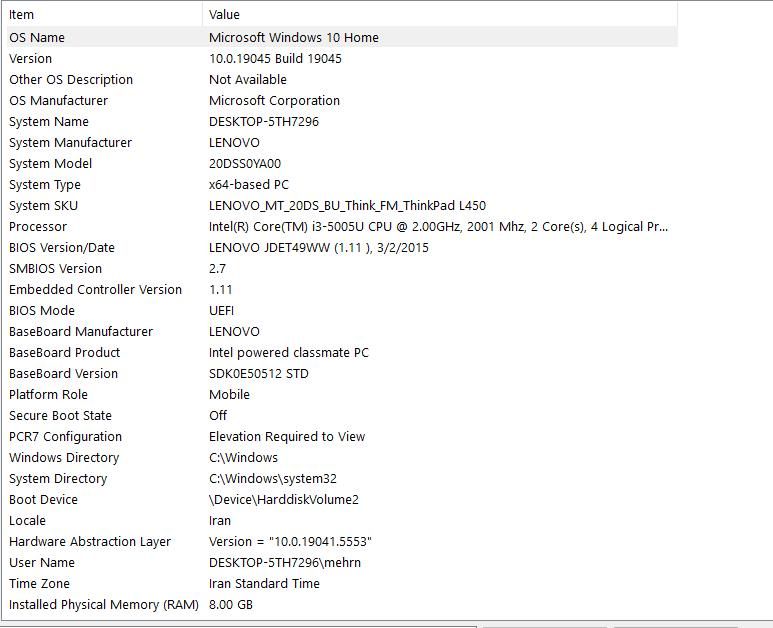Screen dimensions: 773x628
Task: Click value DESKTOP-5TH7296\mehrn
Action: click(285, 562)
